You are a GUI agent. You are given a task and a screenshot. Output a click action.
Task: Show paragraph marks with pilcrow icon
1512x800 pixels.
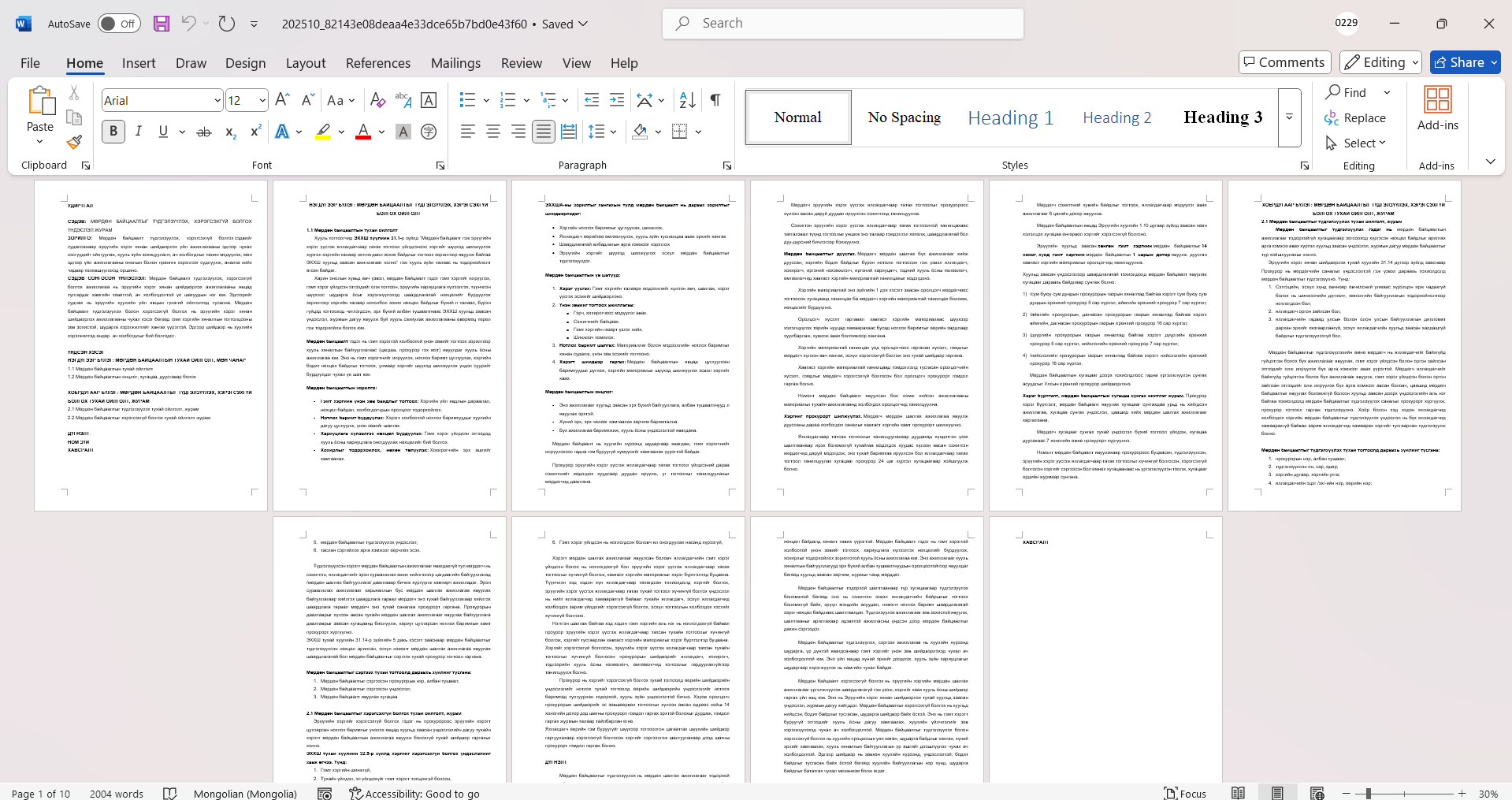coord(715,100)
